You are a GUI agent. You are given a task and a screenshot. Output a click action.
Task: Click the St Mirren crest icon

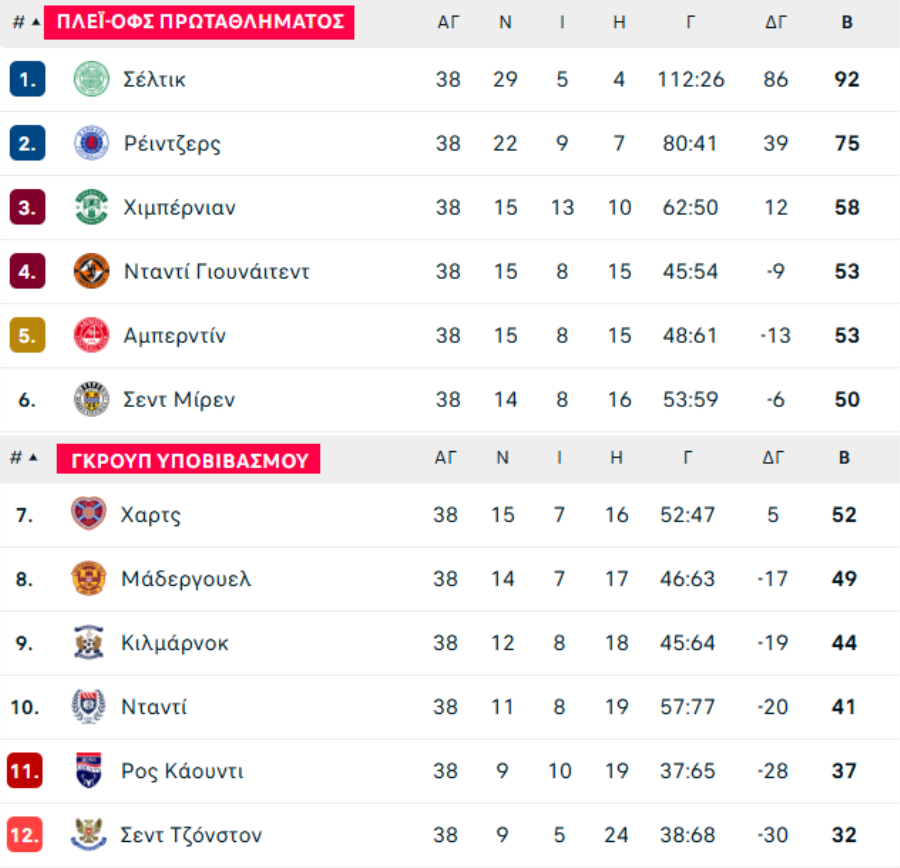91,399
